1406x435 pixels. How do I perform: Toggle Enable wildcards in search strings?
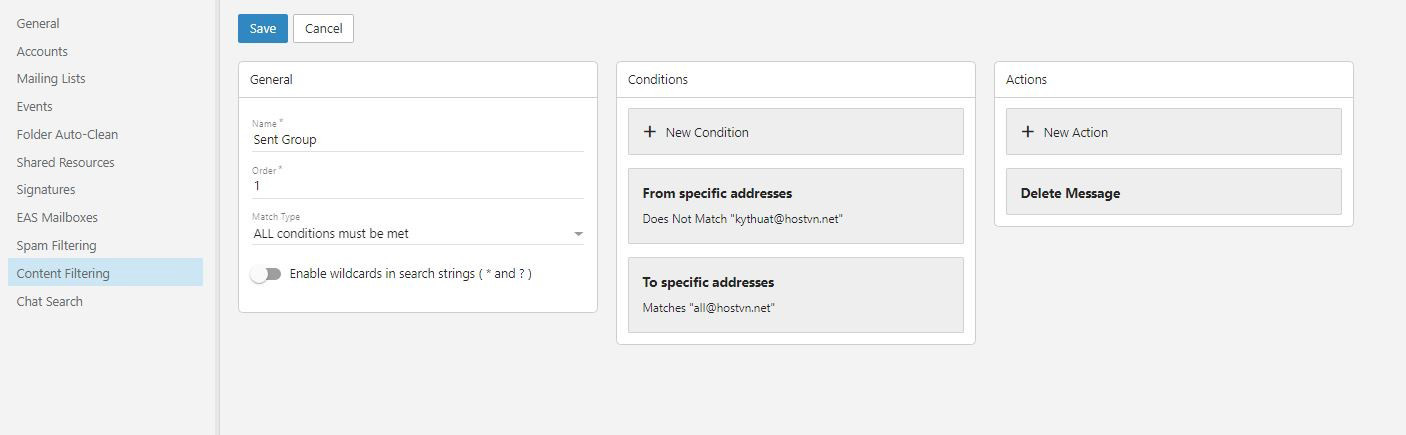266,274
